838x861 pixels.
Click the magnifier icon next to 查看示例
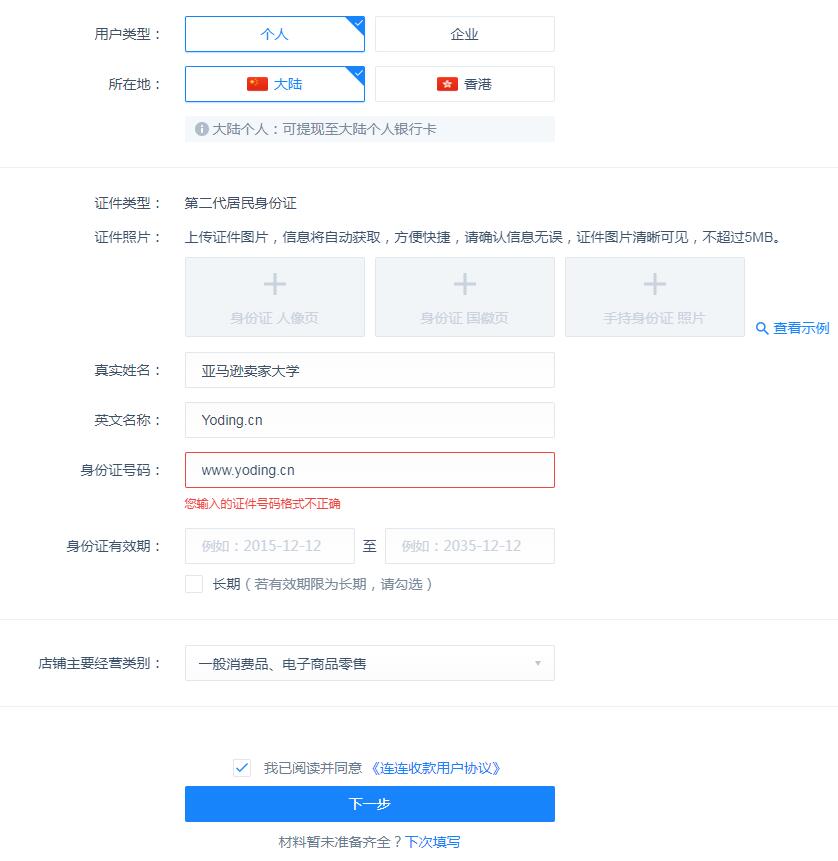[762, 328]
